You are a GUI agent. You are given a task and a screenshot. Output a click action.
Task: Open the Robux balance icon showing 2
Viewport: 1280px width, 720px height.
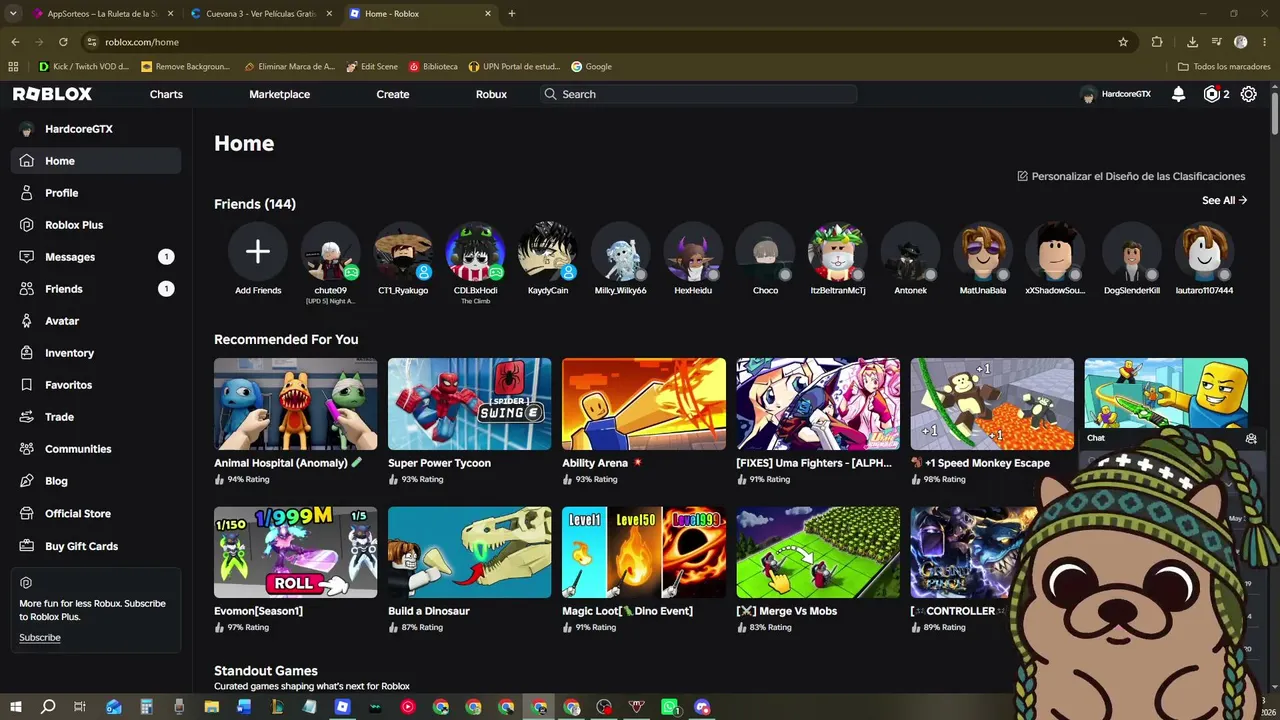[1212, 94]
